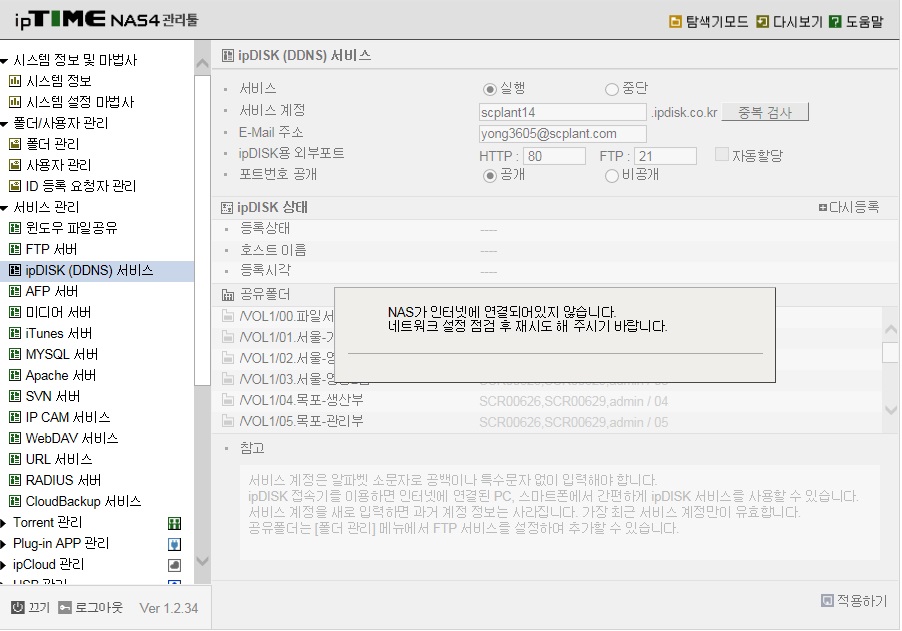Open CloudBackup 서비스 menu item
The image size is (902, 631).
pyautogui.click(x=83, y=502)
